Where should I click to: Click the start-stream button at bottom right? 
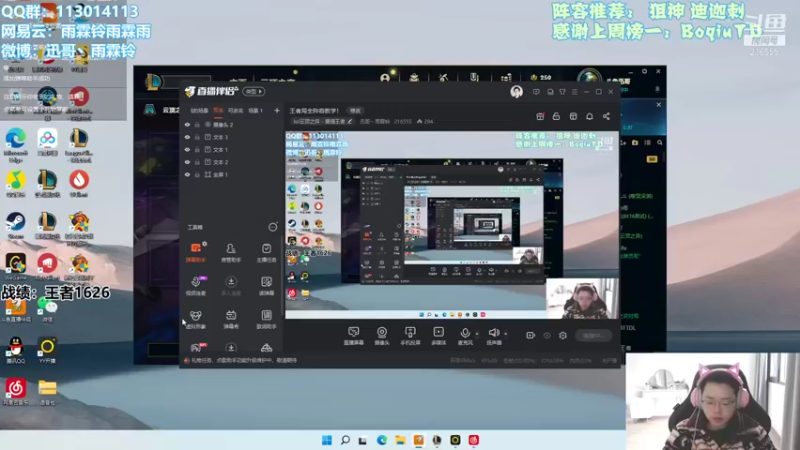[594, 335]
